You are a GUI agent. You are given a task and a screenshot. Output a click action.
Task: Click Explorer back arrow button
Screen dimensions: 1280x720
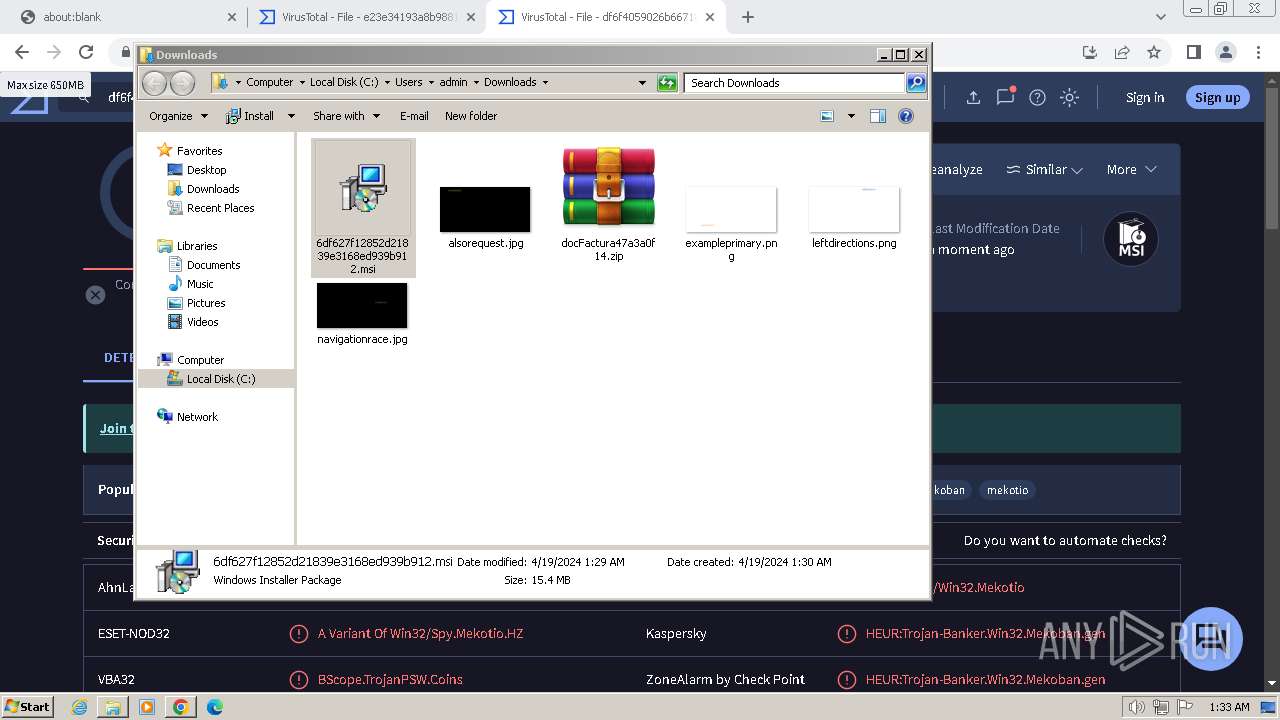pos(154,83)
